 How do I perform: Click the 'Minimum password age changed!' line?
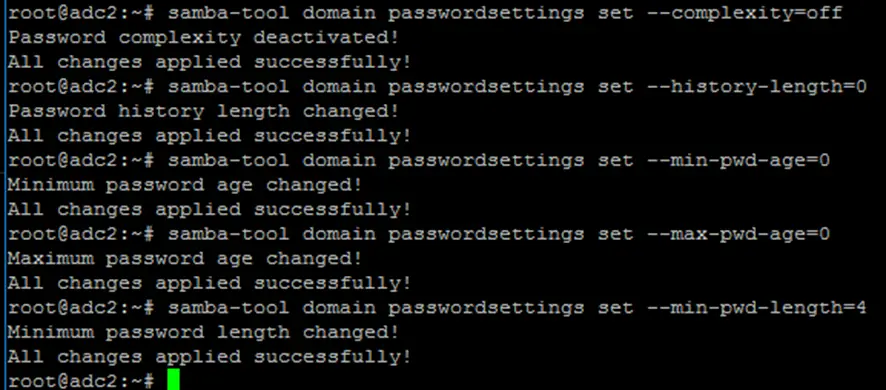[184, 185]
